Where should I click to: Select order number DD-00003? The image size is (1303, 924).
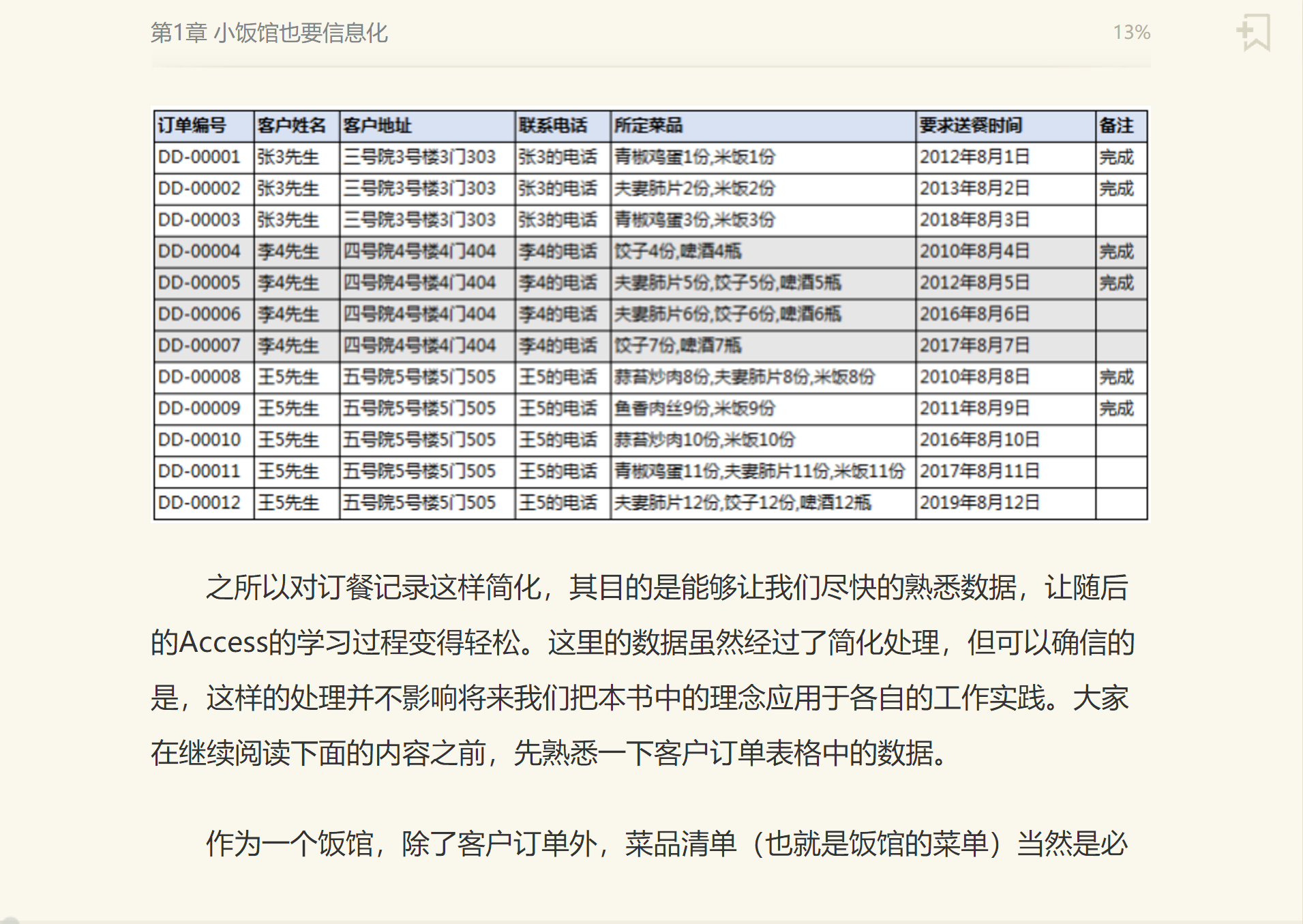pos(199,220)
